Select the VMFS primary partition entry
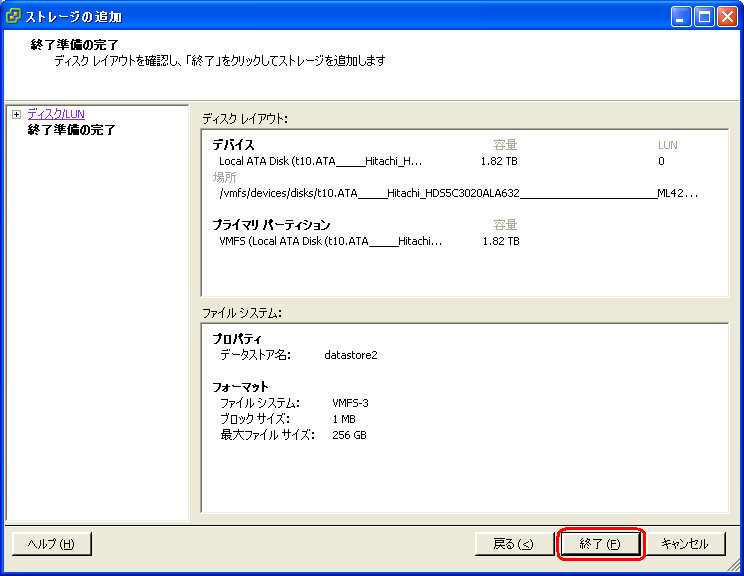 [330, 241]
